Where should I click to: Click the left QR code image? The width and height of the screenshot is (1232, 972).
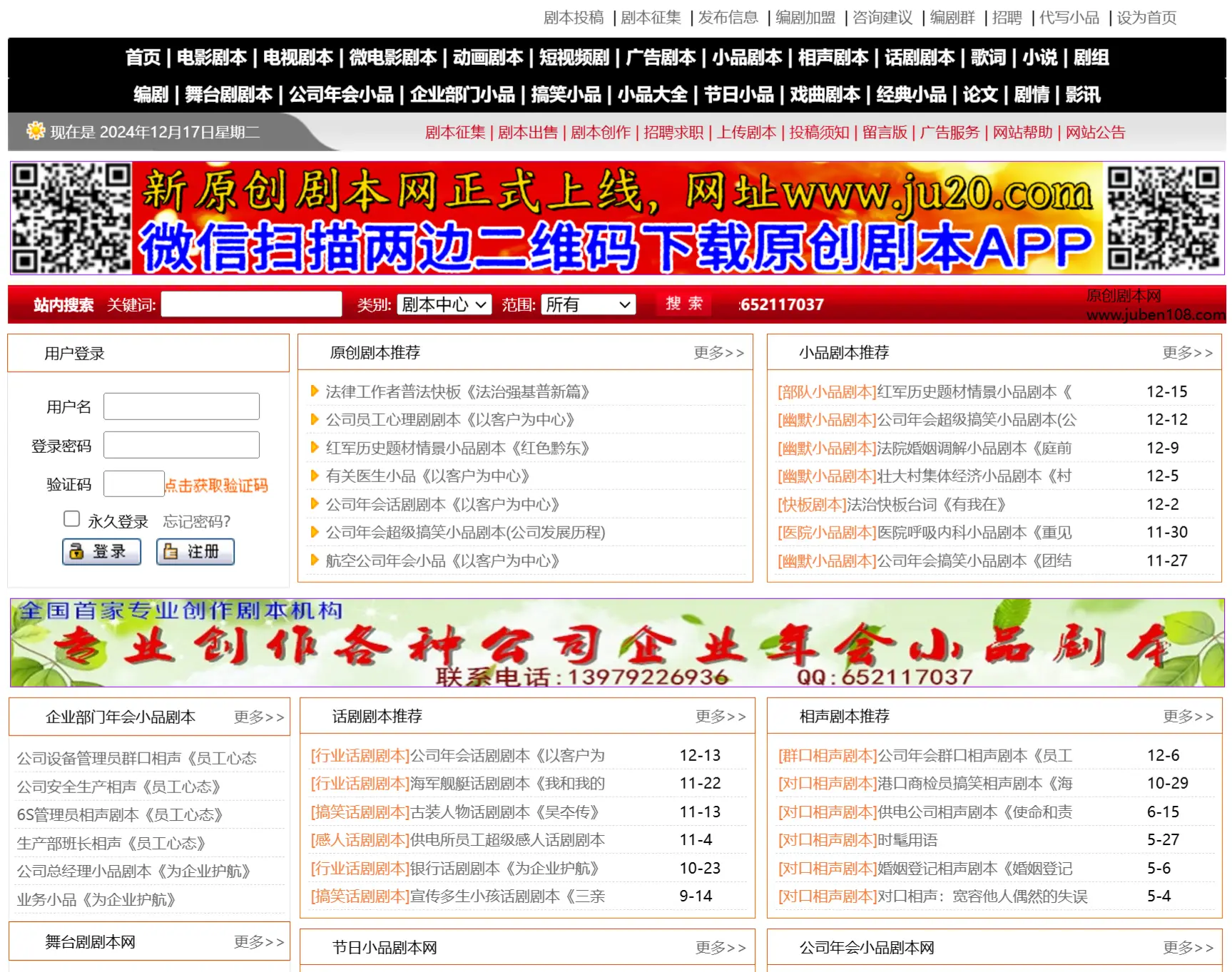[71, 218]
